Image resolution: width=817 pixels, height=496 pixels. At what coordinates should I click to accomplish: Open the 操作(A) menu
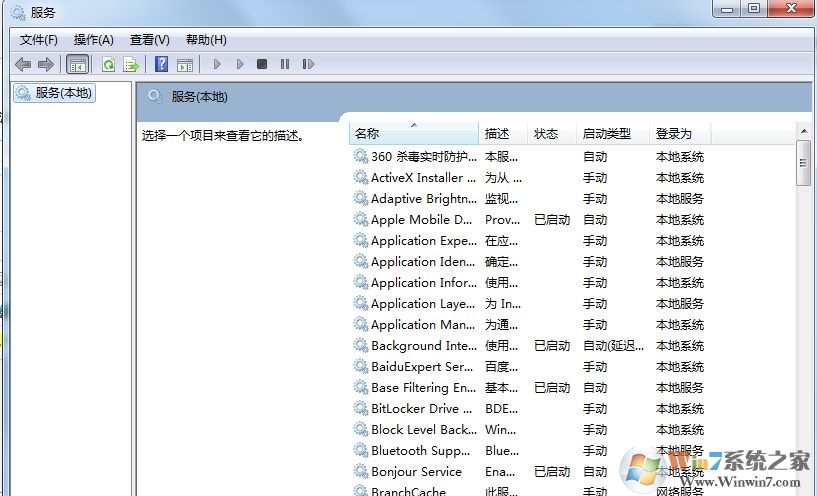pyautogui.click(x=93, y=40)
